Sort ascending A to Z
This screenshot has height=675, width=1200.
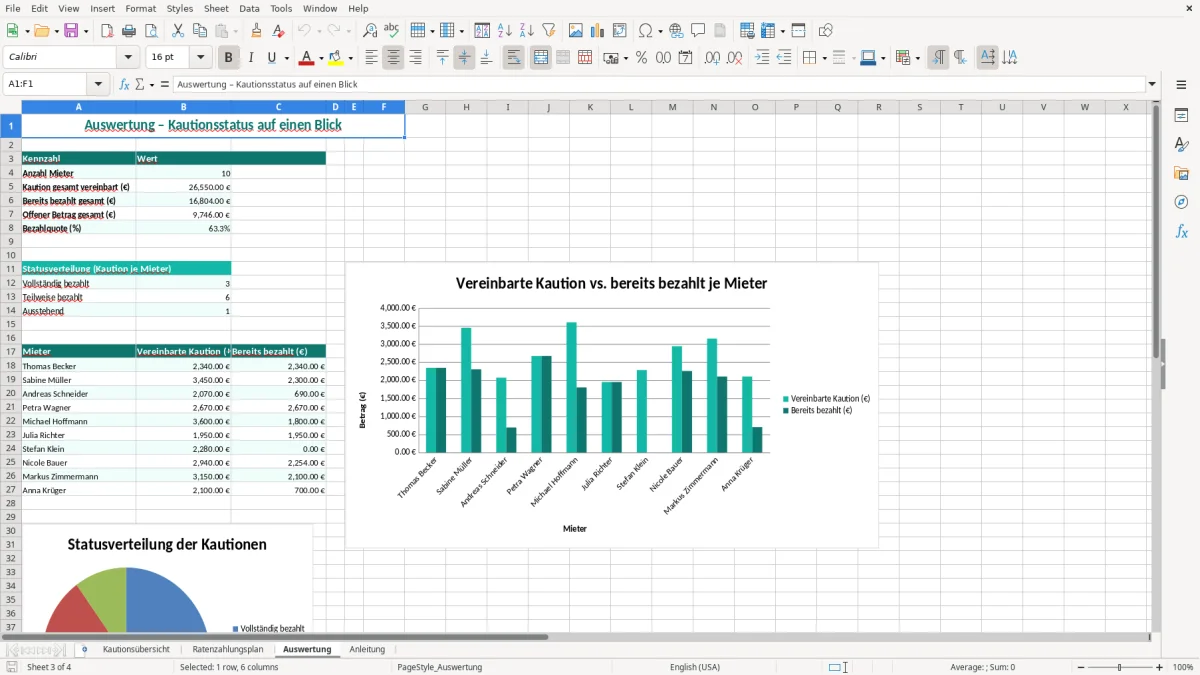(504, 31)
